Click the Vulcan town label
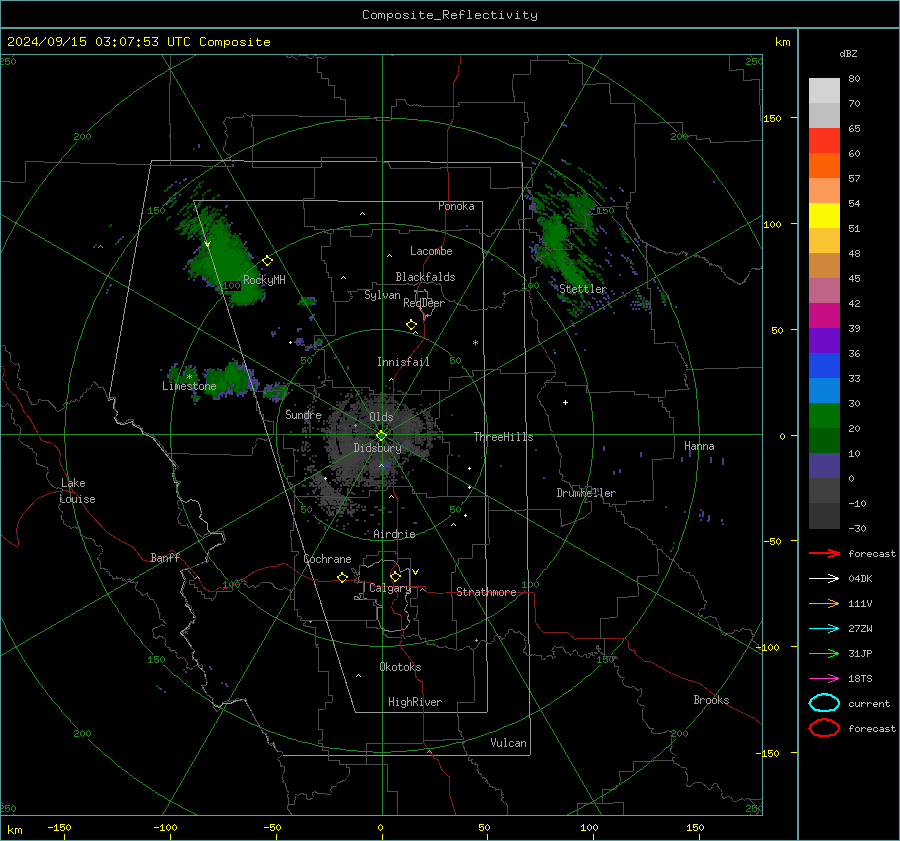This screenshot has height=841, width=900. tap(508, 743)
